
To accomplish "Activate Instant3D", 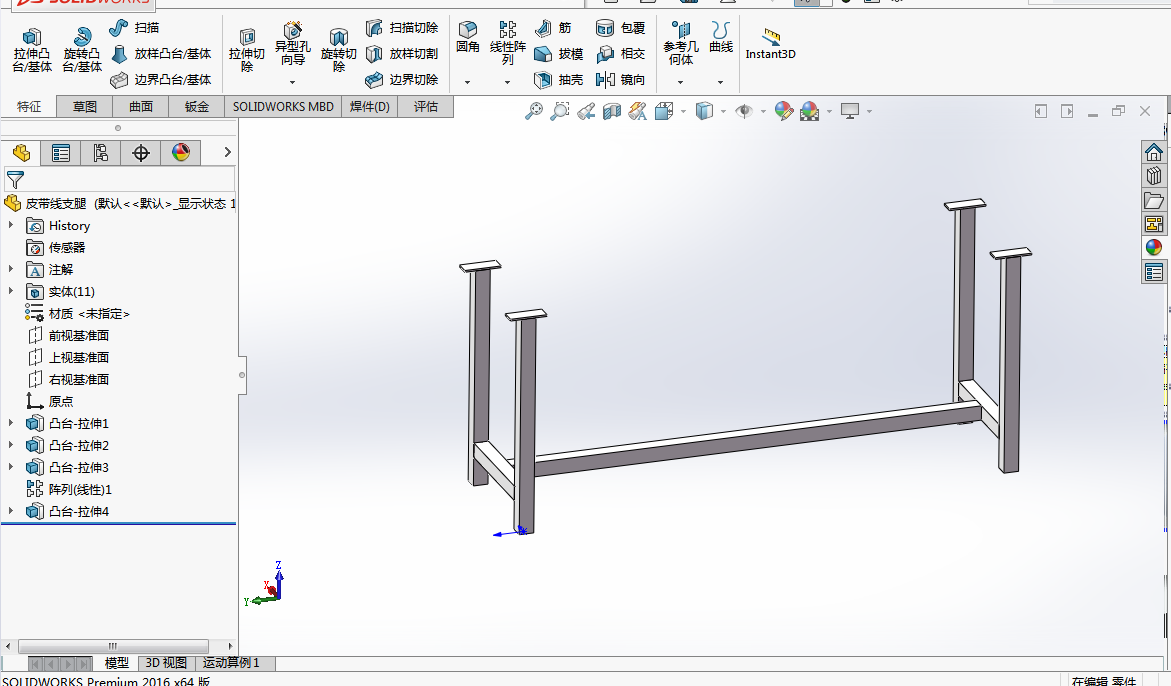I will (771, 44).
